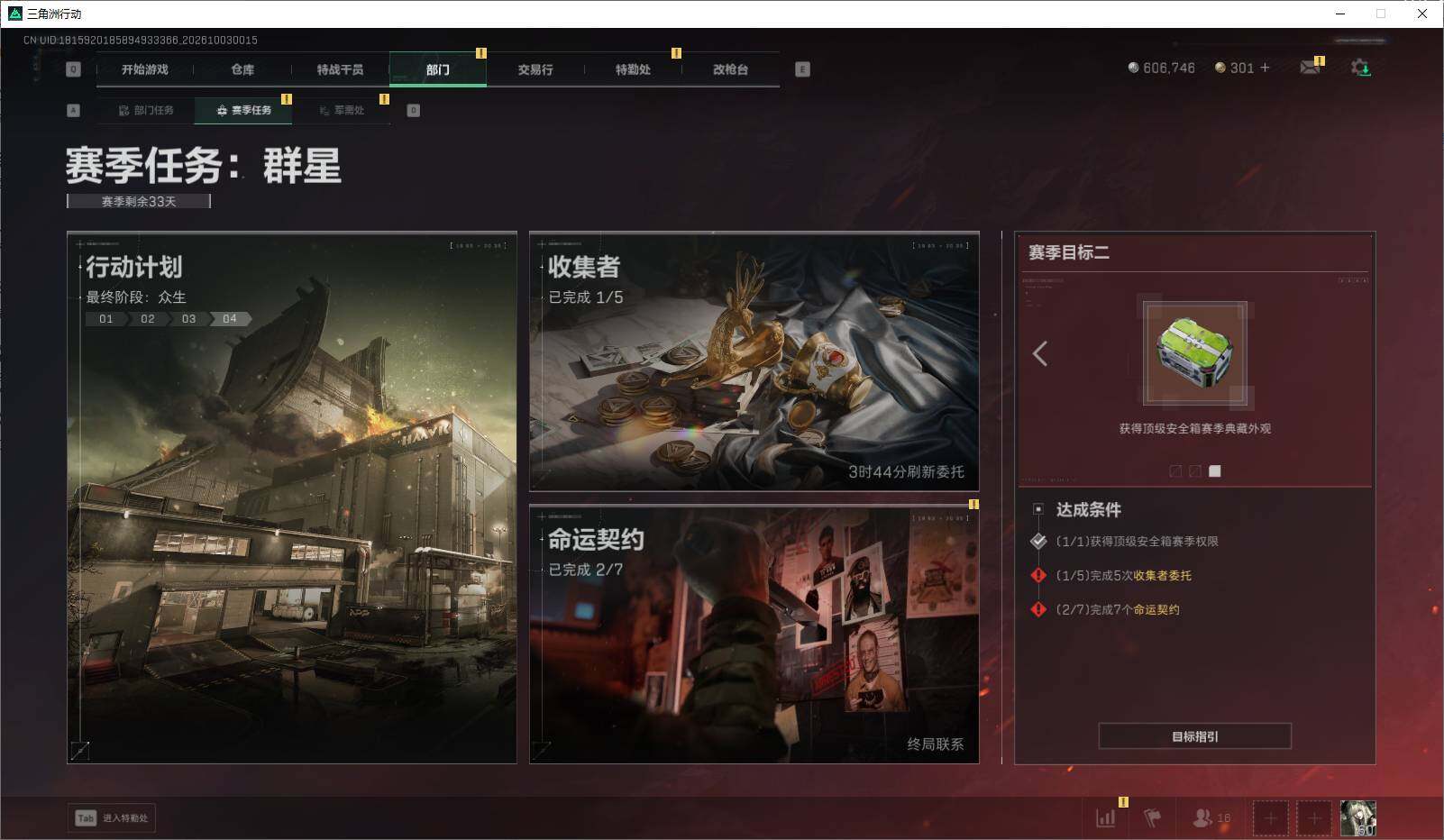Go to previous season goal arrow
Screen dimensions: 1444x840
[1040, 353]
